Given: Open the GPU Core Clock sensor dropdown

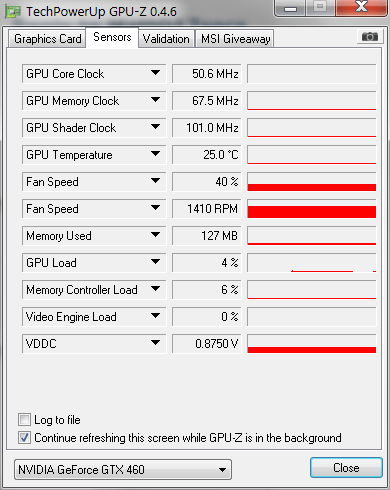Looking at the screenshot, I should click(x=155, y=73).
